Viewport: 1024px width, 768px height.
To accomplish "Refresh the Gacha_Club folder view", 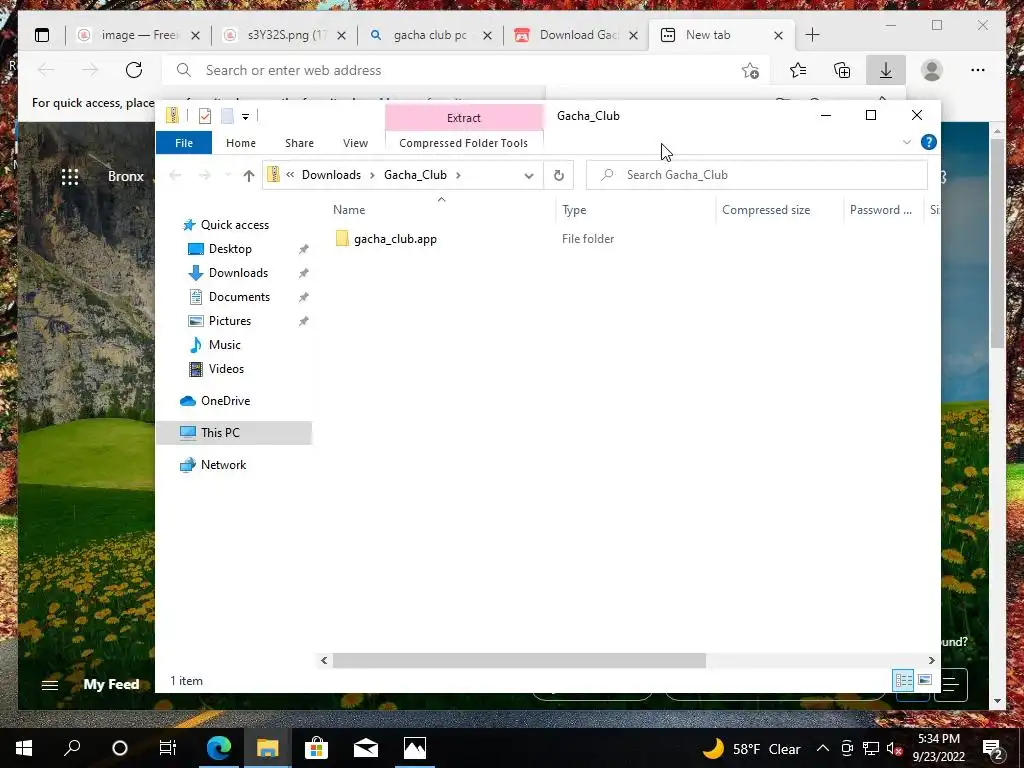I will [558, 175].
